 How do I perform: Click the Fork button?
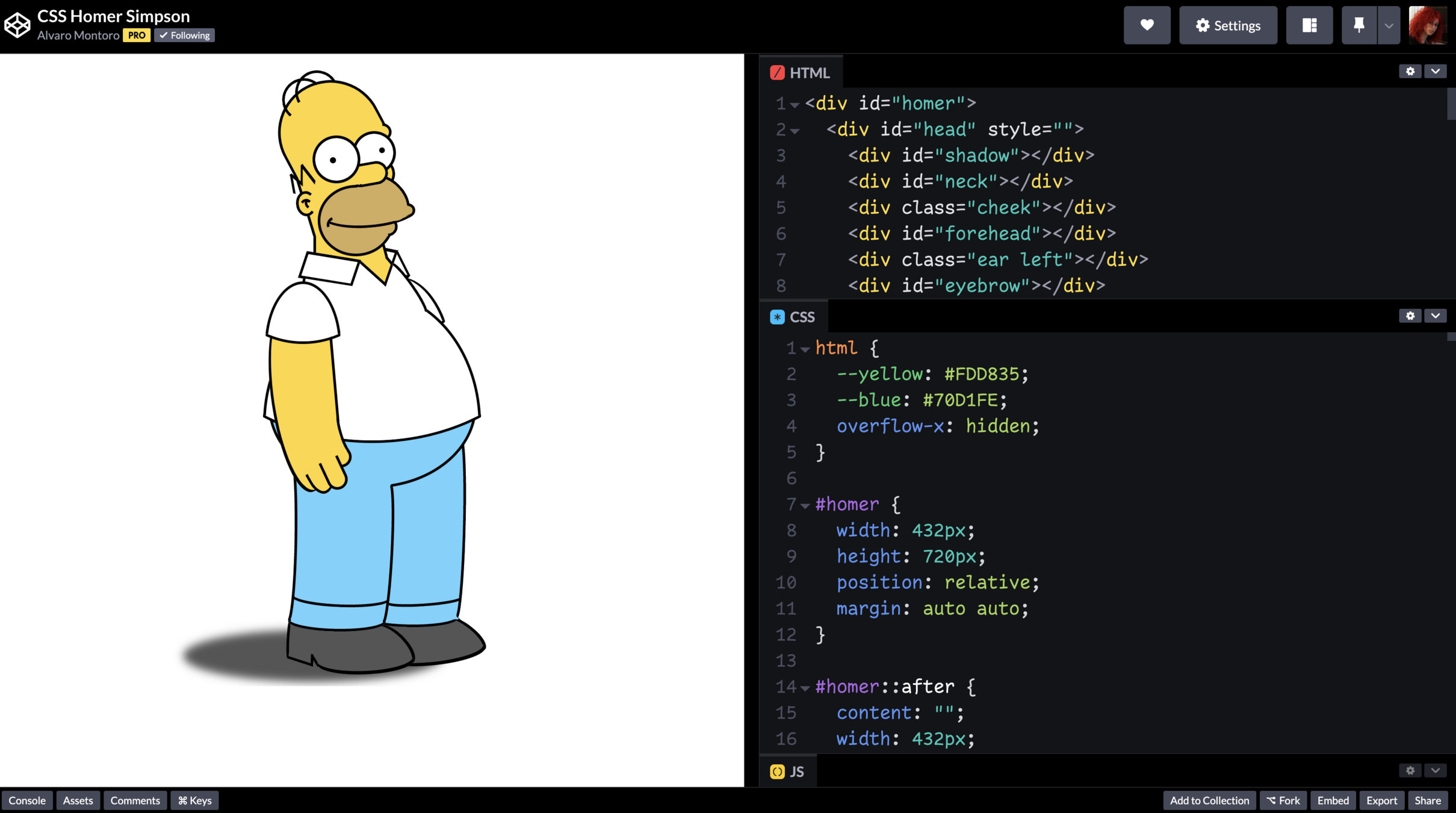point(1283,800)
